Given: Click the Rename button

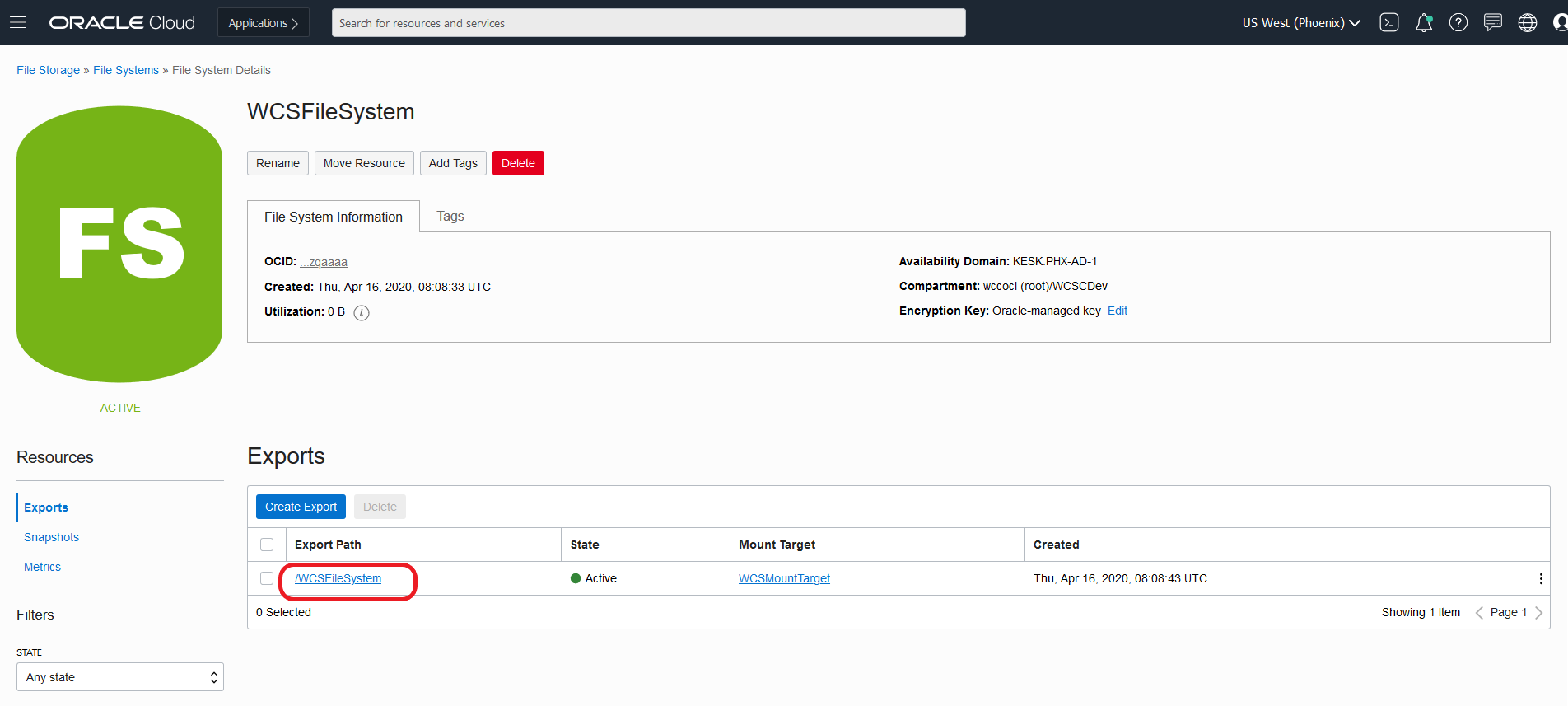Looking at the screenshot, I should (x=278, y=163).
